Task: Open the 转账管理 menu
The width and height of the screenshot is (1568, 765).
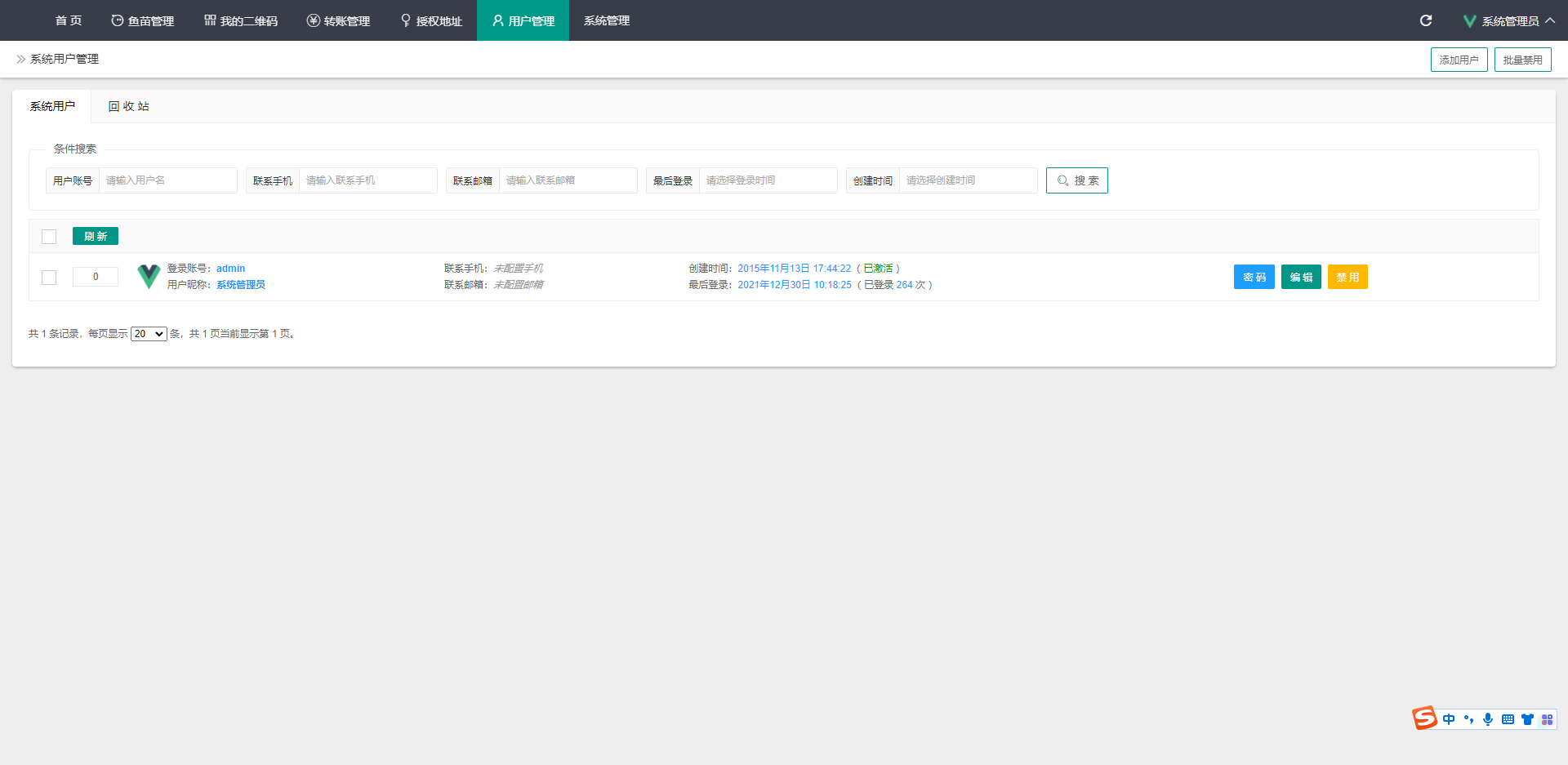Action: point(339,21)
